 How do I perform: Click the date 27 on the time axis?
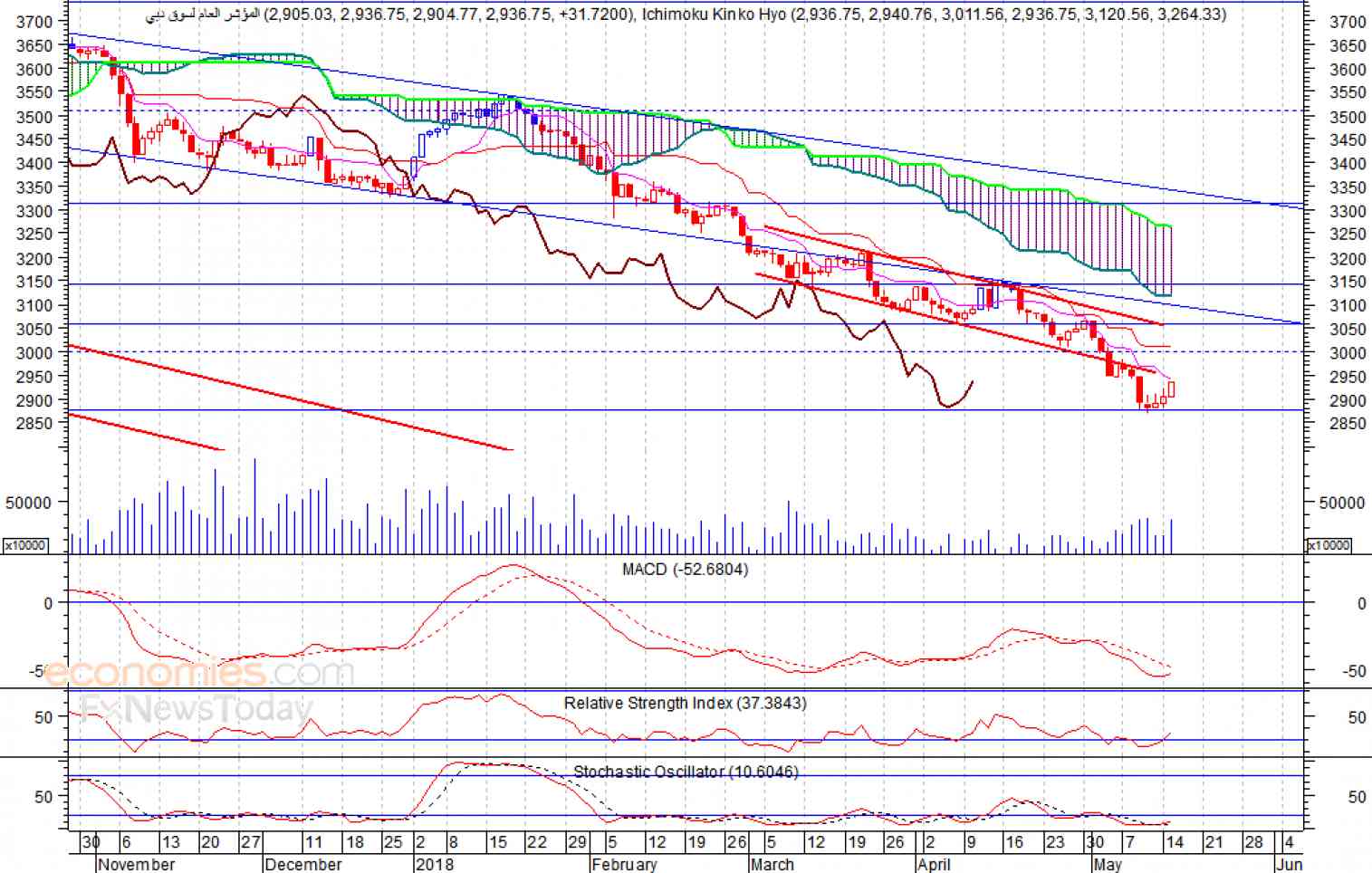(251, 842)
